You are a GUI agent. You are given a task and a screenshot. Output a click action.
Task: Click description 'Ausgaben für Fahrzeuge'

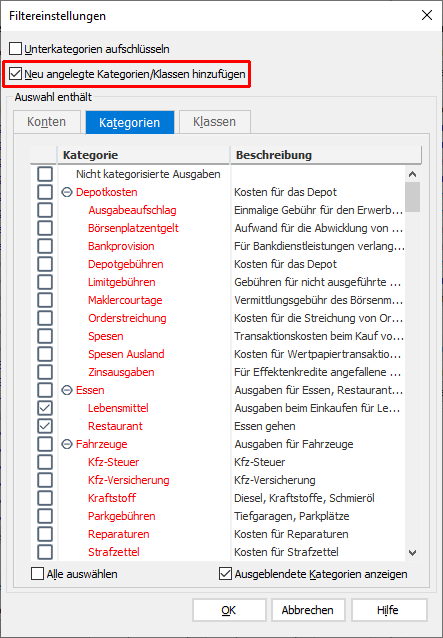[294, 444]
